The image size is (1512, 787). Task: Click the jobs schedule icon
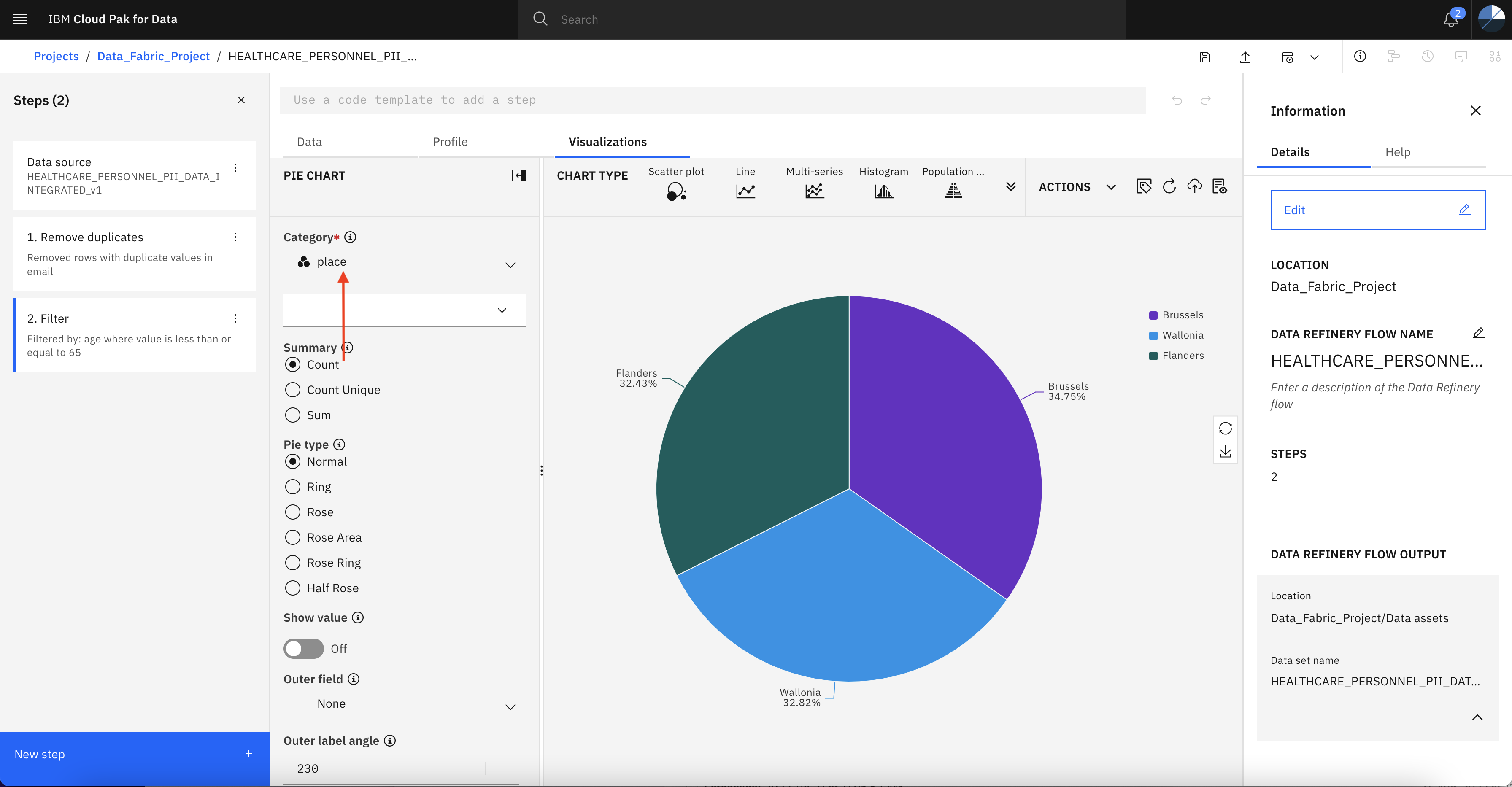[x=1287, y=57]
